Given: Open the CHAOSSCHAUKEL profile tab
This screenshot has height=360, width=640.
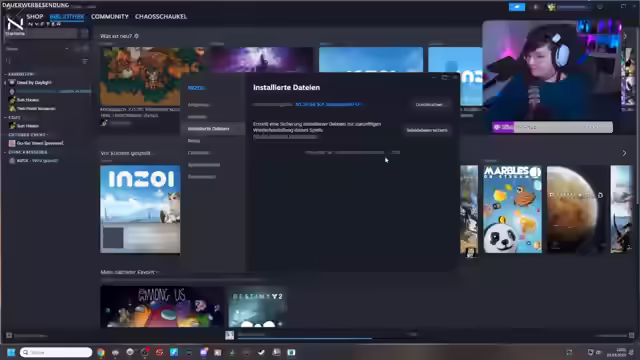Looking at the screenshot, I should (161, 17).
